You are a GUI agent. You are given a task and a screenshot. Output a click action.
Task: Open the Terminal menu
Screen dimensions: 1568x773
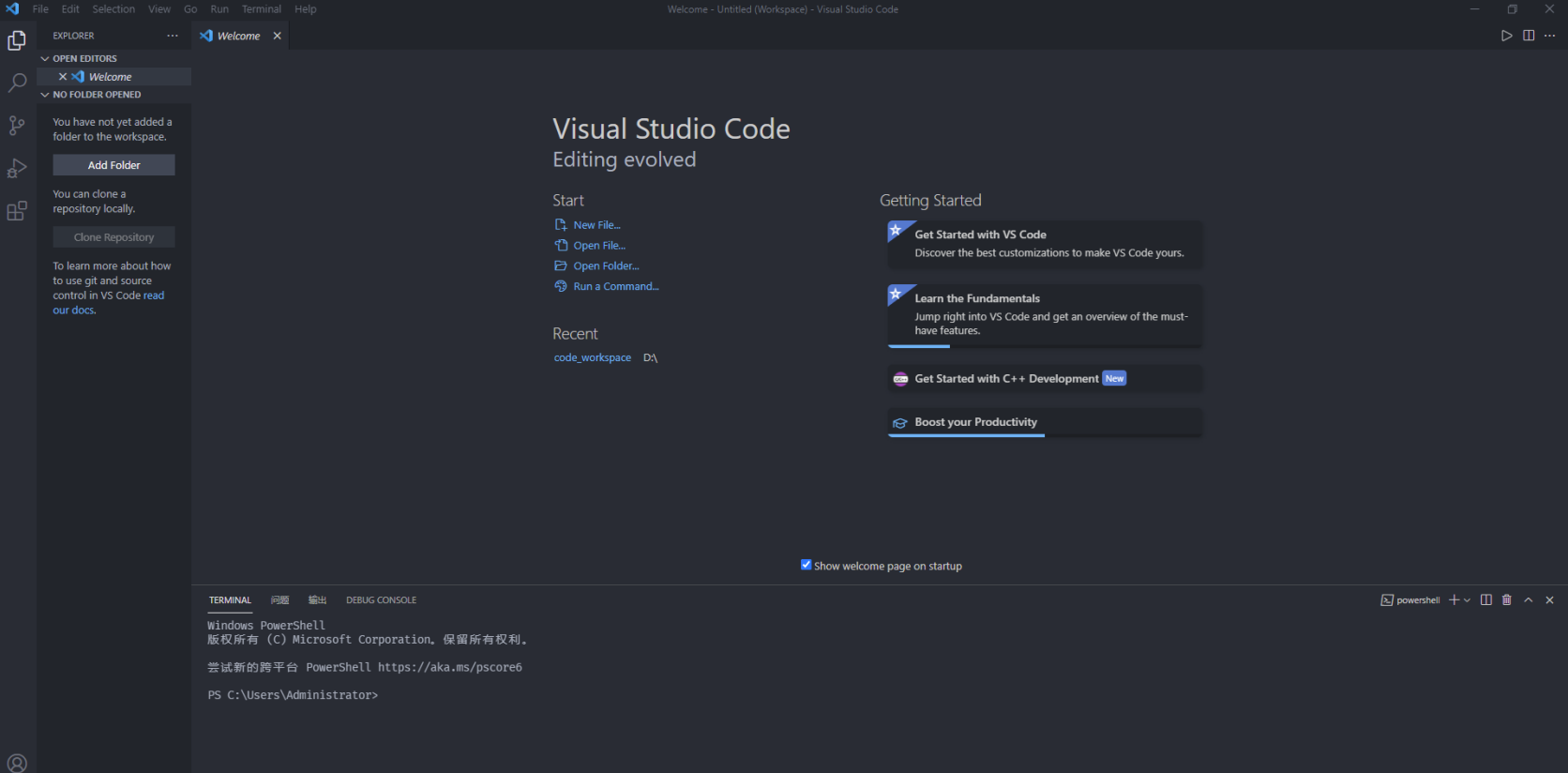pyautogui.click(x=262, y=9)
